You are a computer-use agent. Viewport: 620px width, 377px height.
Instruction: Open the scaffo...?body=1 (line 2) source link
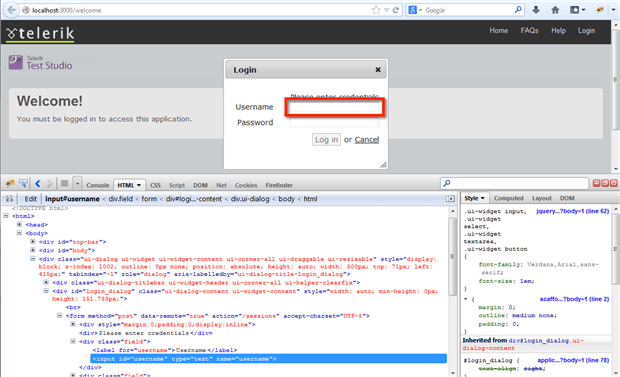coord(574,299)
